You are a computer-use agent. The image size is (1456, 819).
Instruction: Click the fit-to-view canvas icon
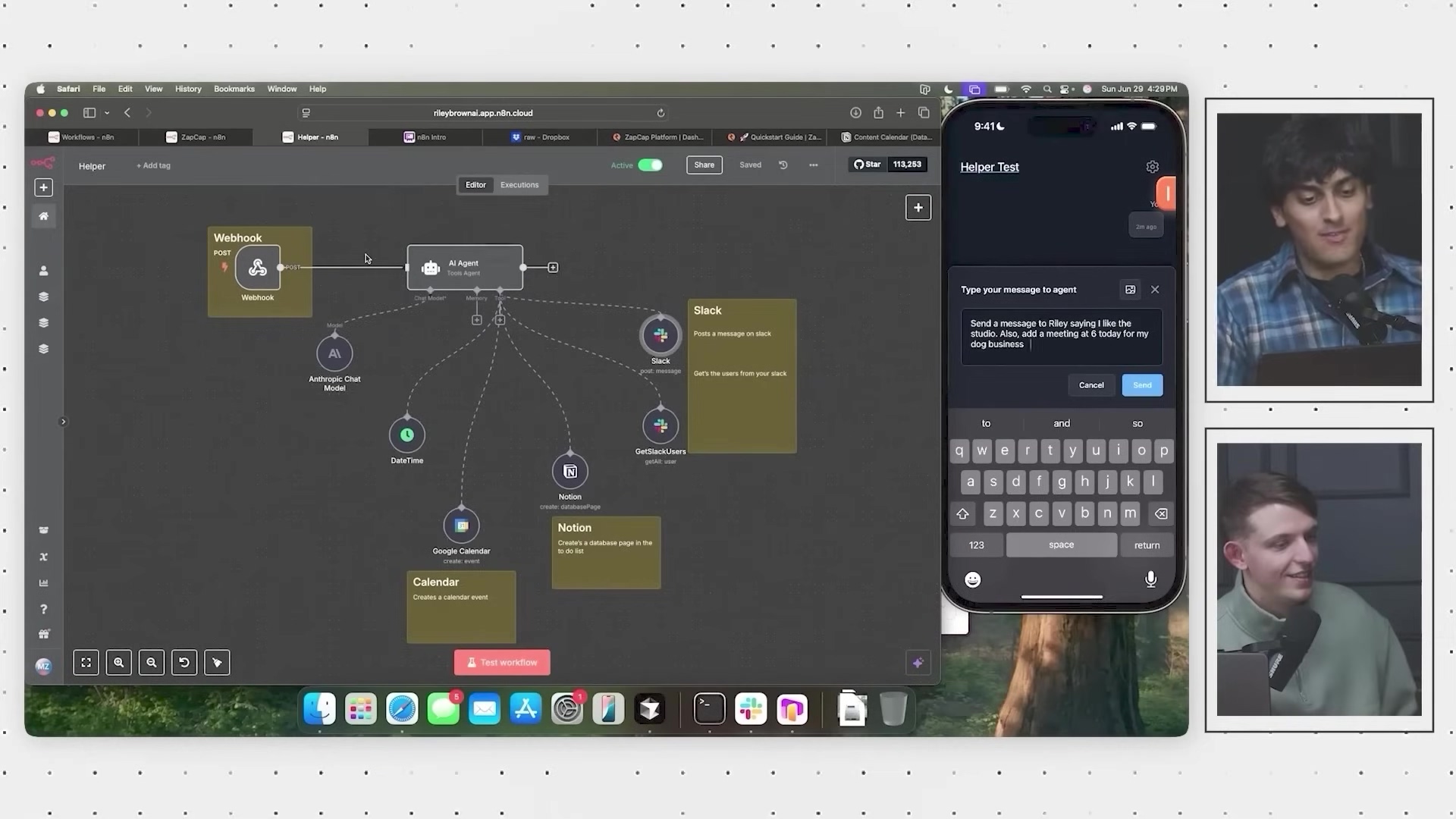(x=86, y=663)
